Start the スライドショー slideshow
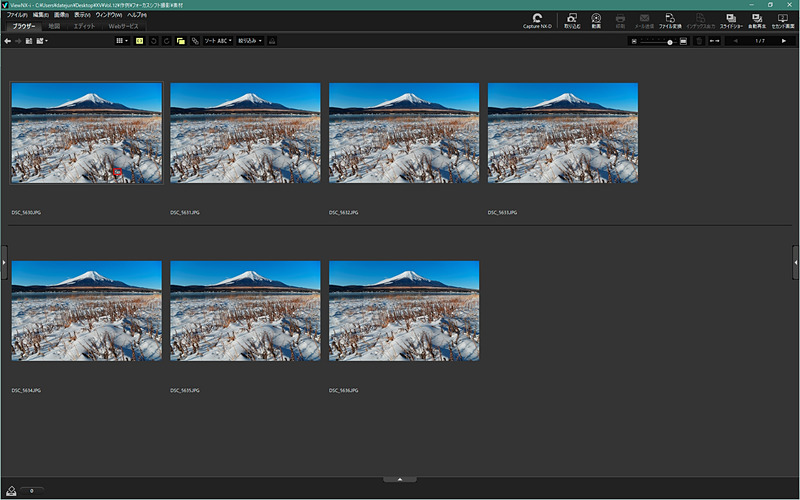The image size is (800, 500). click(731, 20)
